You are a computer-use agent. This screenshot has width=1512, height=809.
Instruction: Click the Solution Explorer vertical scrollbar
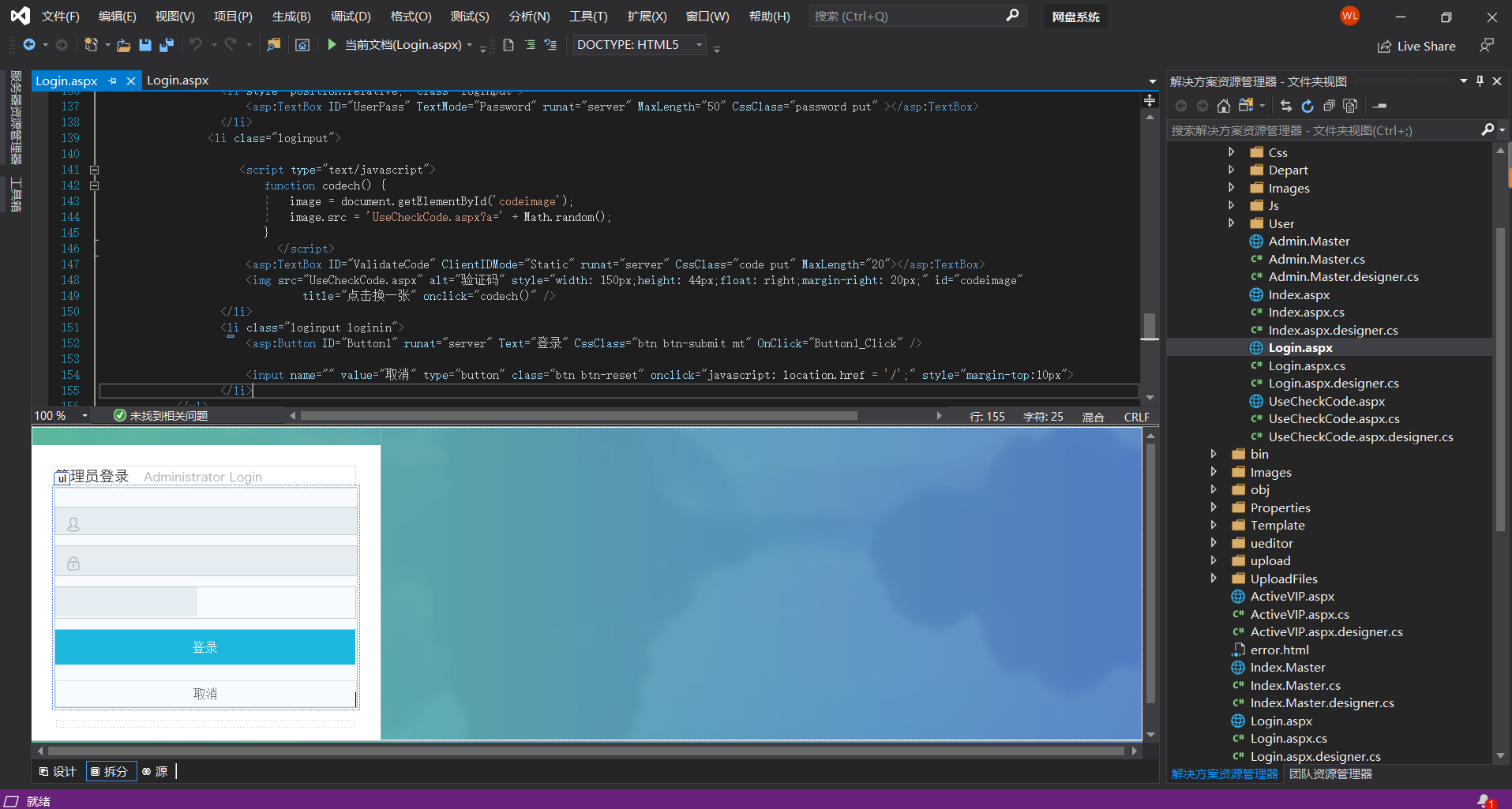pos(1501,379)
